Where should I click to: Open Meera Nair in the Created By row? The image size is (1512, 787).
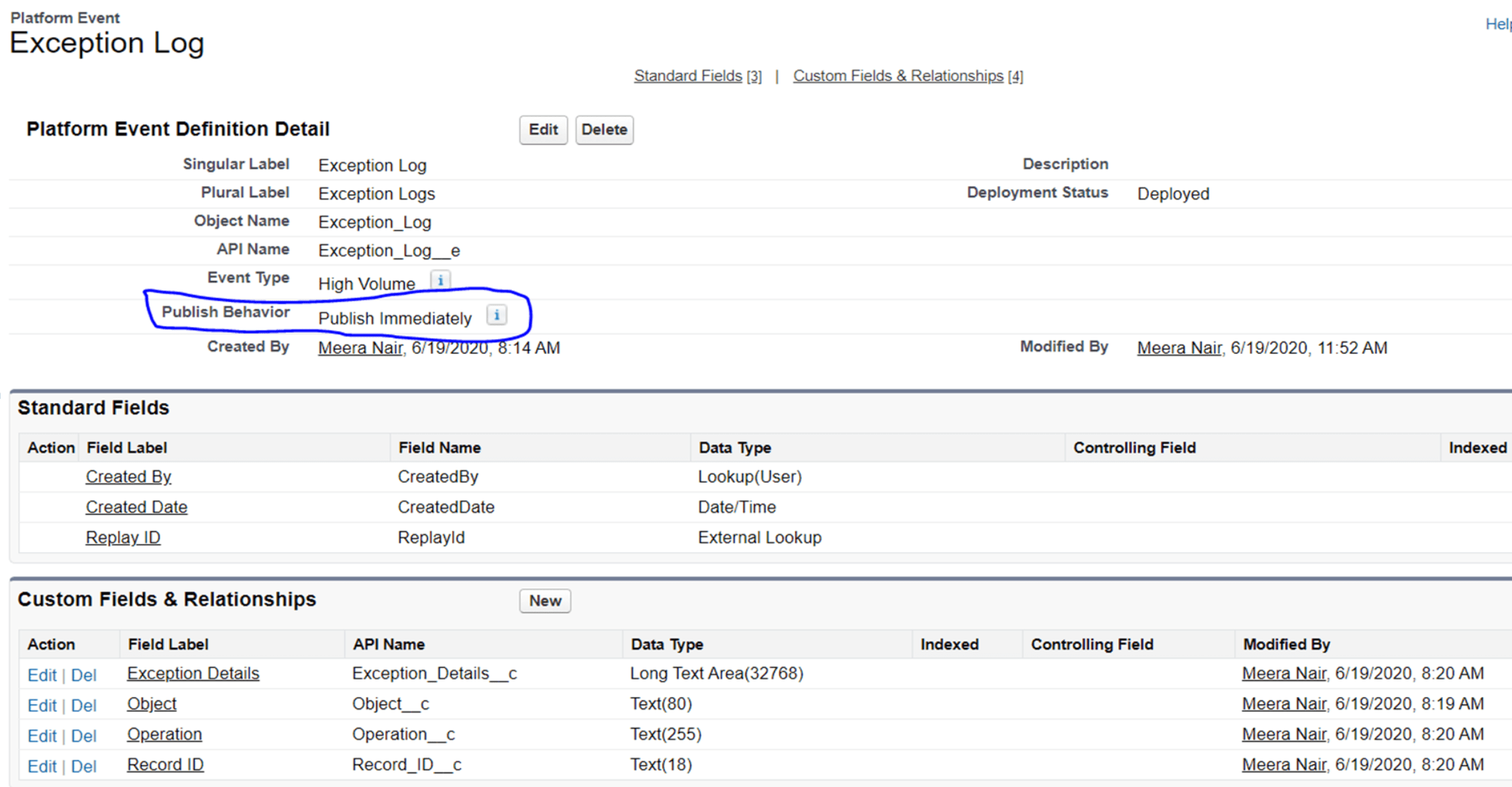click(360, 348)
